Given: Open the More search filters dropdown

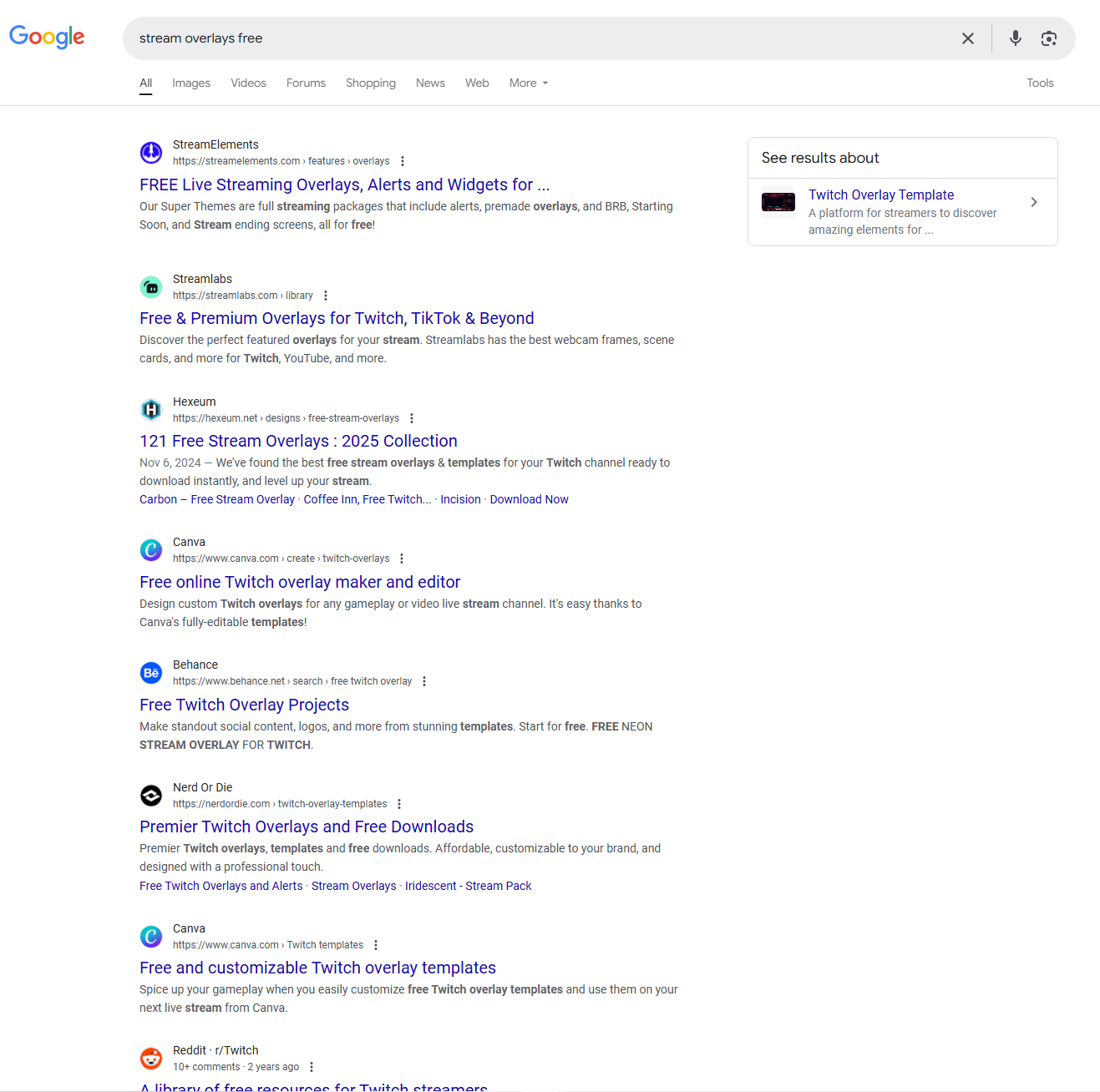Looking at the screenshot, I should coord(529,83).
